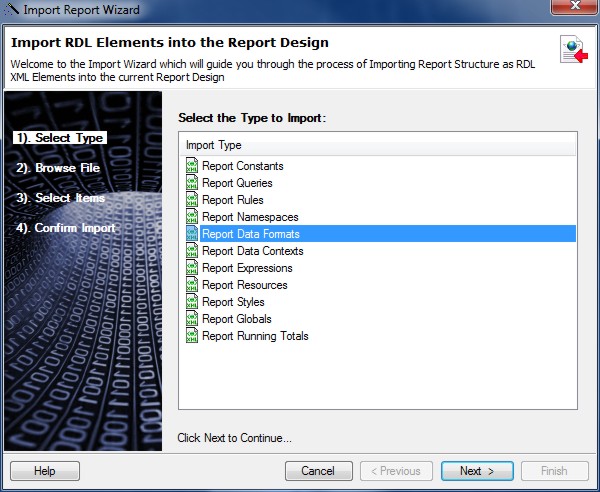This screenshot has height=492, width=600.
Task: Click the Report Resources file icon
Action: click(192, 285)
